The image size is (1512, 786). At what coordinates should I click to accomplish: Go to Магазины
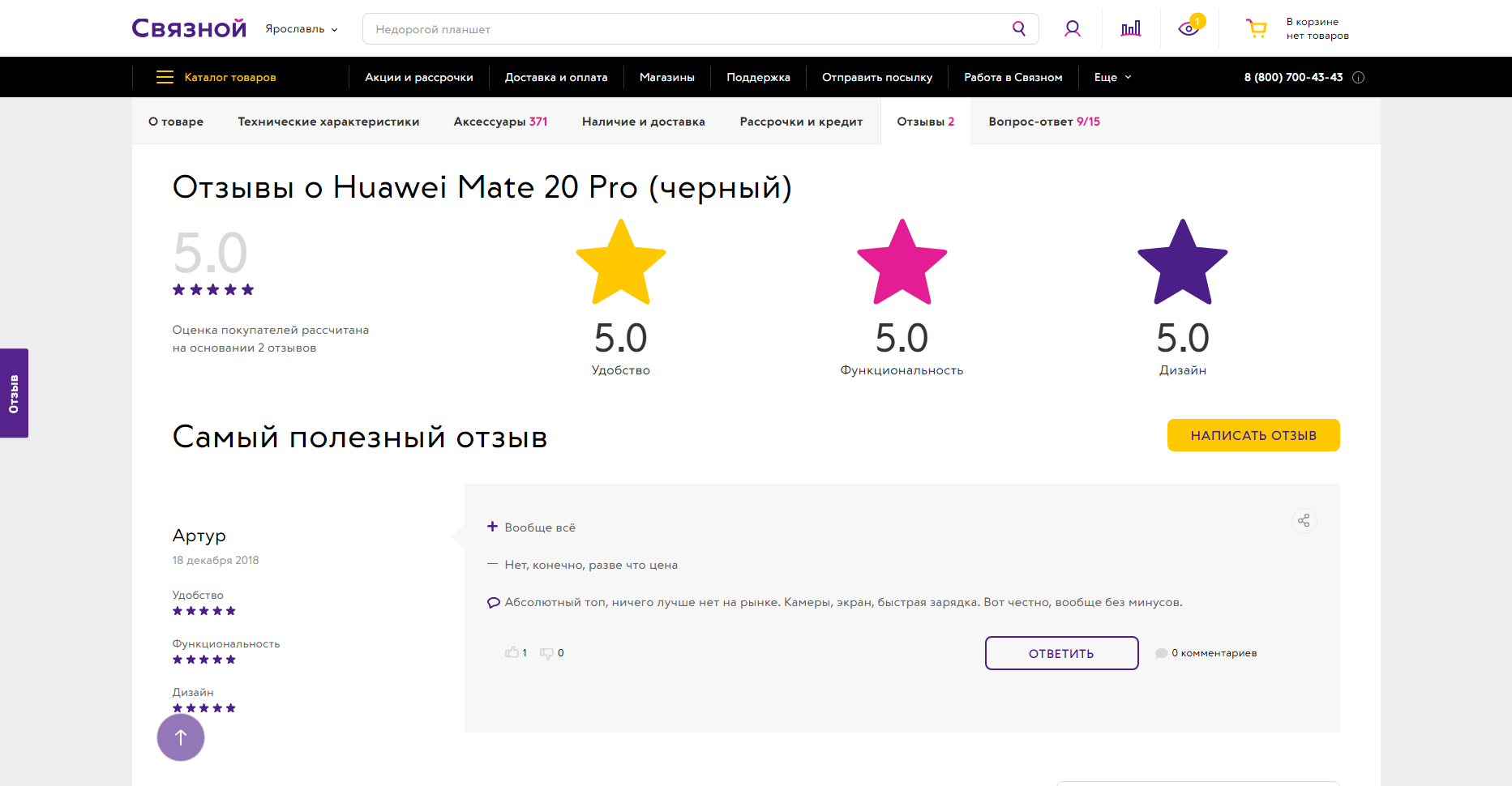667,77
